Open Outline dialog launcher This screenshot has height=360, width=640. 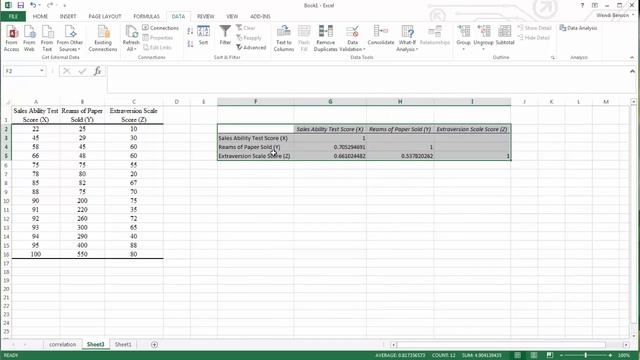(553, 58)
